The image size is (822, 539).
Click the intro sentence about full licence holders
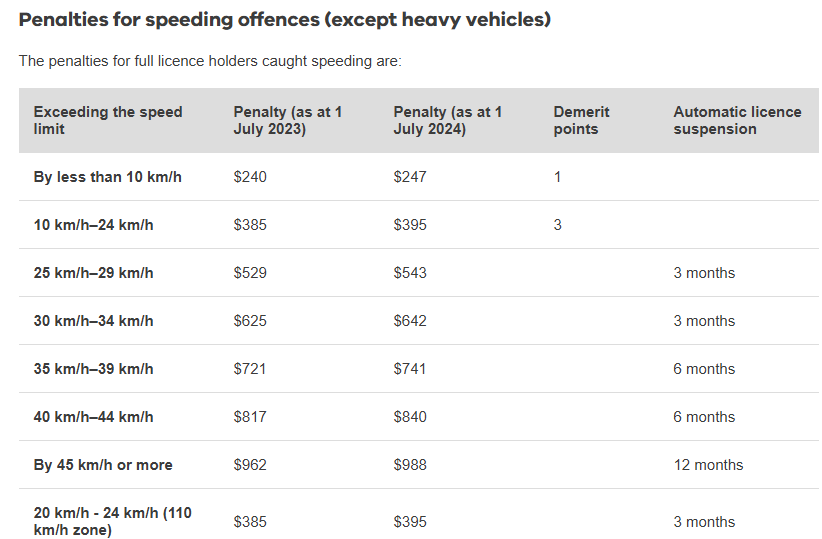coord(210,61)
